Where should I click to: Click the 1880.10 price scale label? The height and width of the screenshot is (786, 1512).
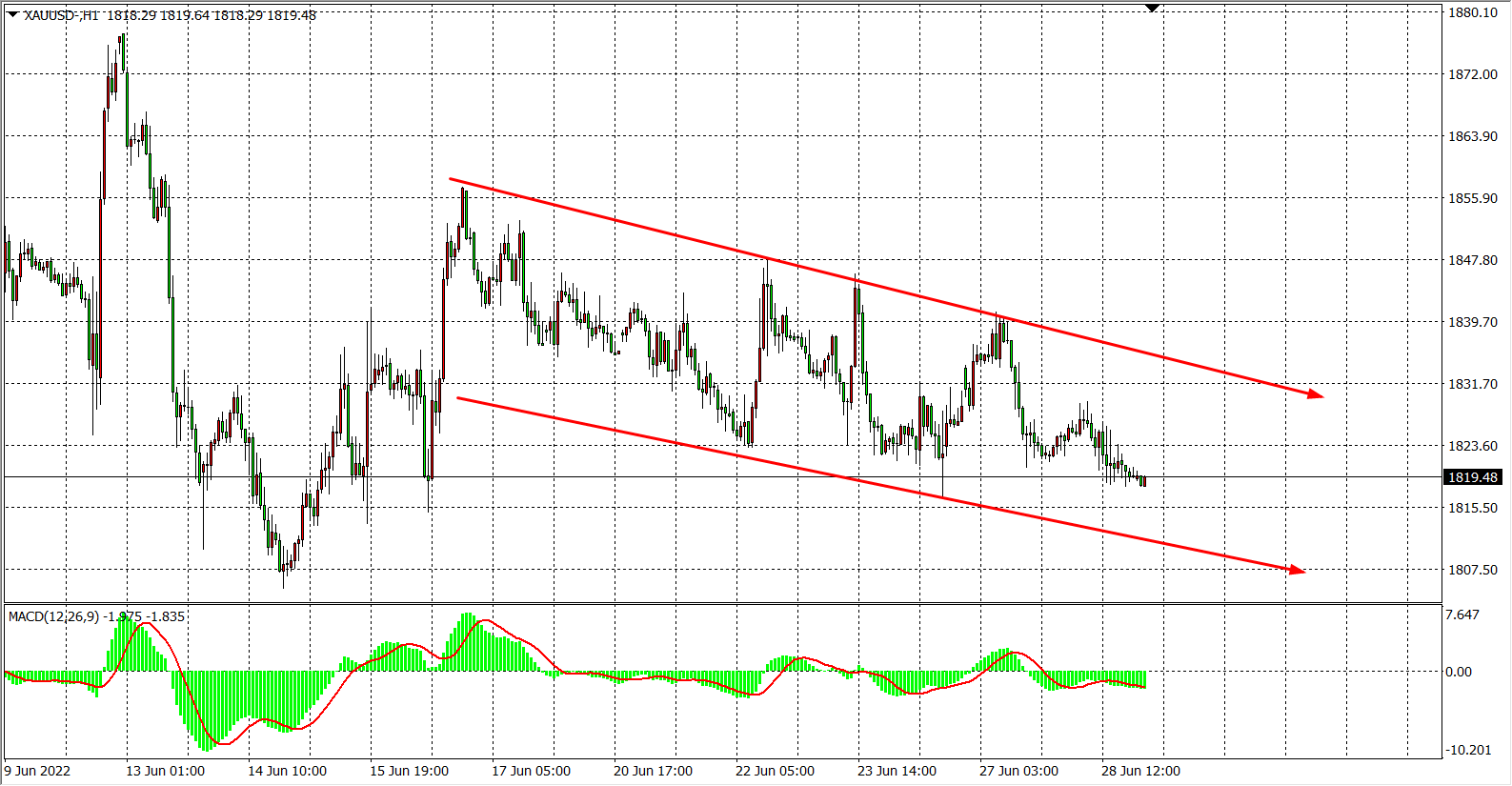click(1472, 12)
